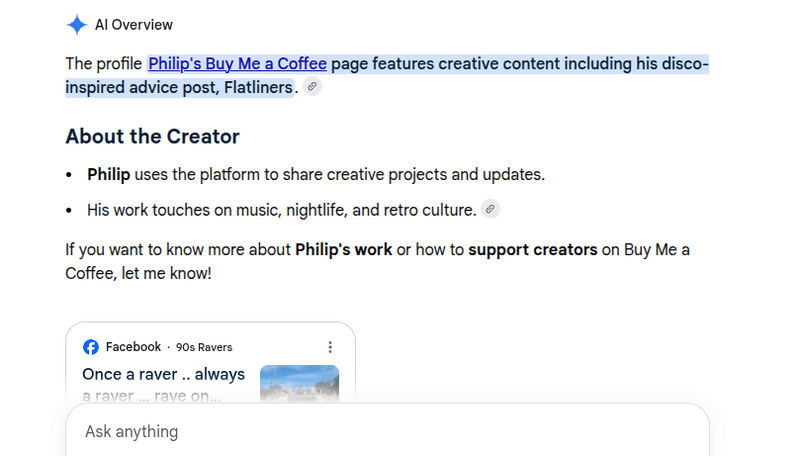The height and width of the screenshot is (456, 800).
Task: Click the 'AI Overview' label text
Action: (x=134, y=25)
